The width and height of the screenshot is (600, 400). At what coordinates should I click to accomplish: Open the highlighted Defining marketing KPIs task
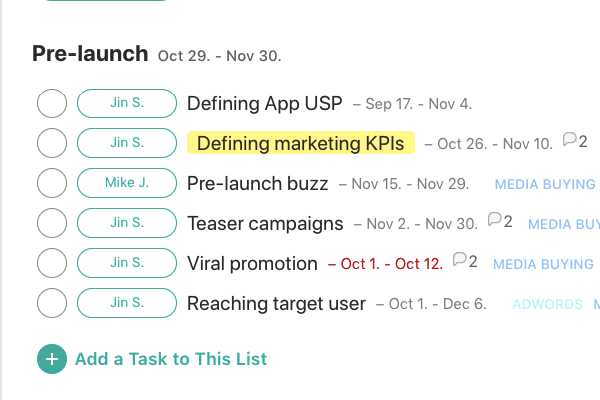301,143
